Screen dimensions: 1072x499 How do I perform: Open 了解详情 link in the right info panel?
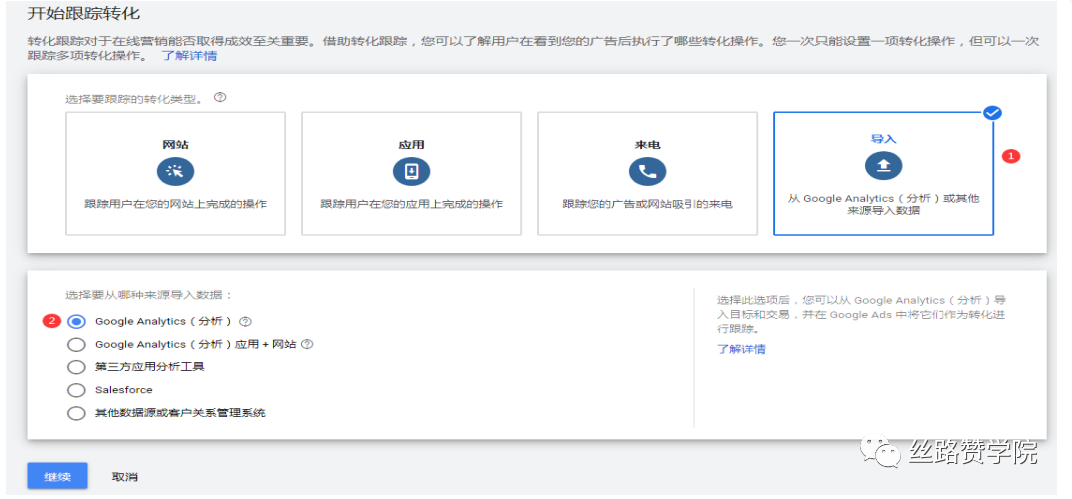tap(741, 349)
